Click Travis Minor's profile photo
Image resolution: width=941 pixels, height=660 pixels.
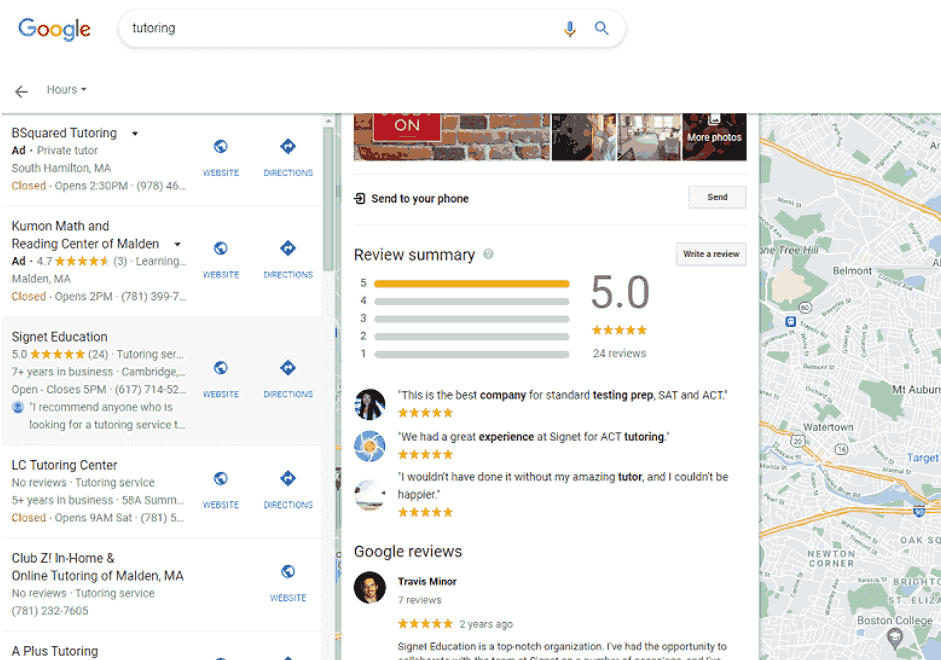coord(370,587)
